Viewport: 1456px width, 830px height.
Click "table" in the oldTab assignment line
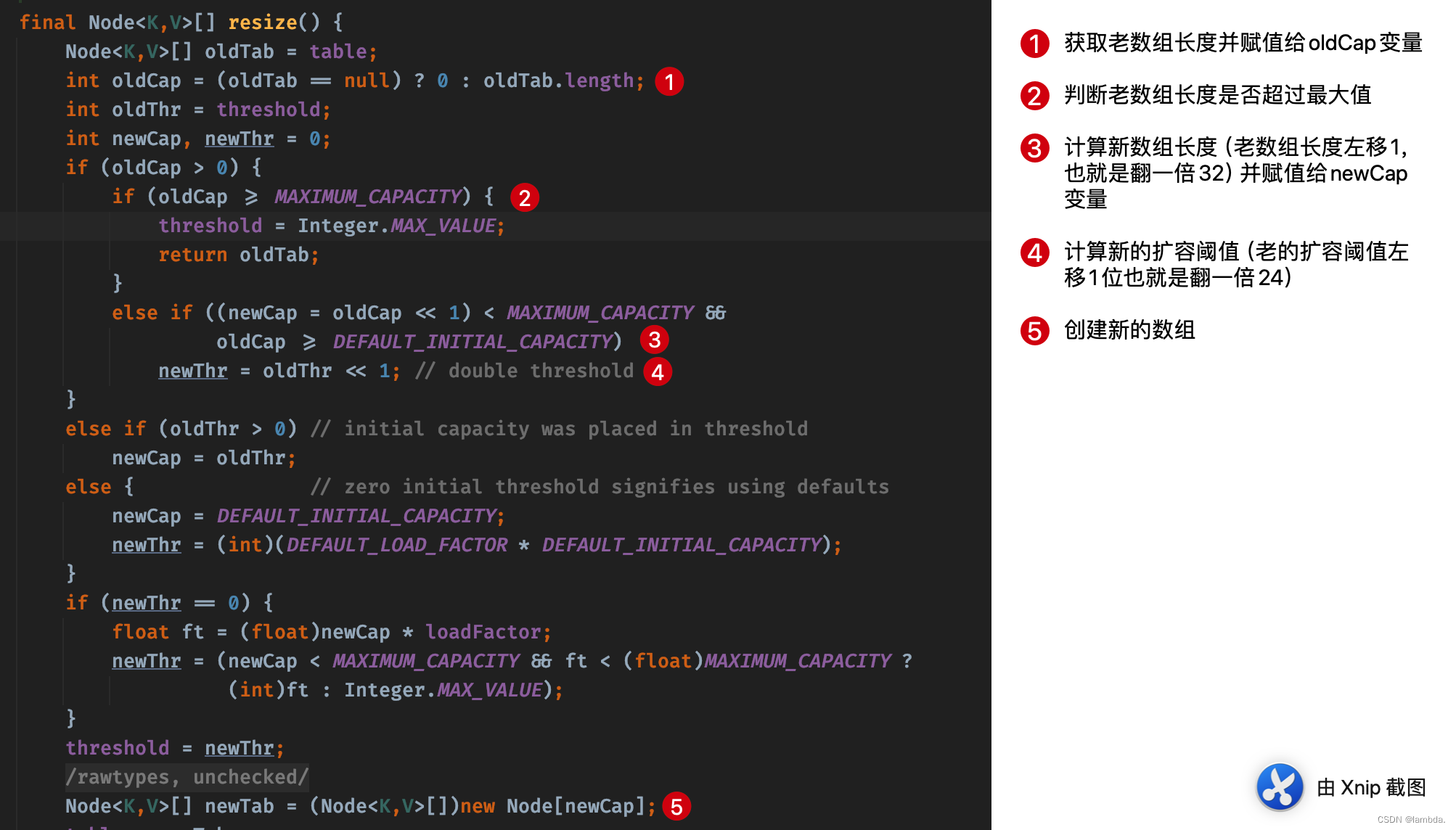[338, 52]
